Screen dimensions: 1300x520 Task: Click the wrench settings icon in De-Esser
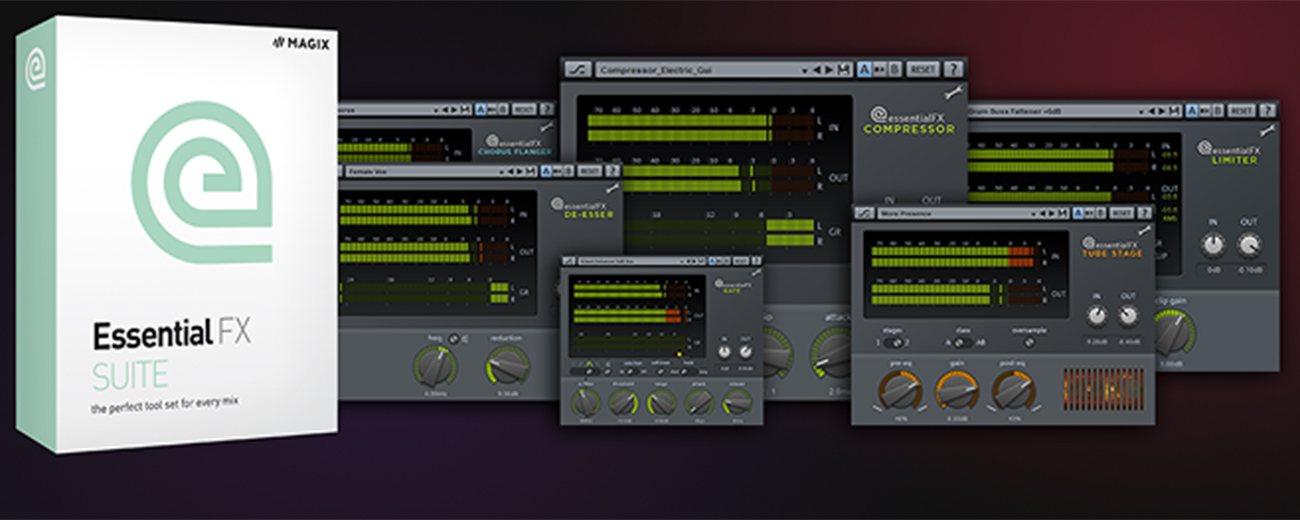click(612, 188)
